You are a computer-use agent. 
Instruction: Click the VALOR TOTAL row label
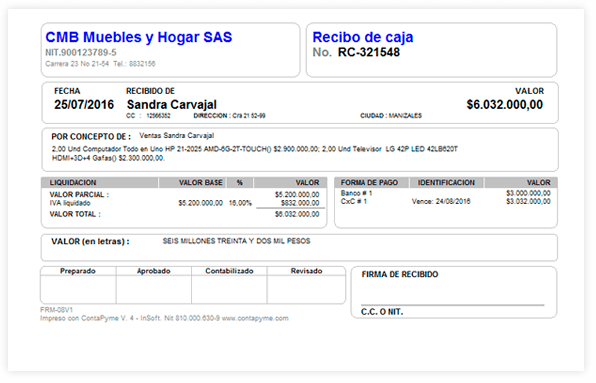tap(75, 214)
